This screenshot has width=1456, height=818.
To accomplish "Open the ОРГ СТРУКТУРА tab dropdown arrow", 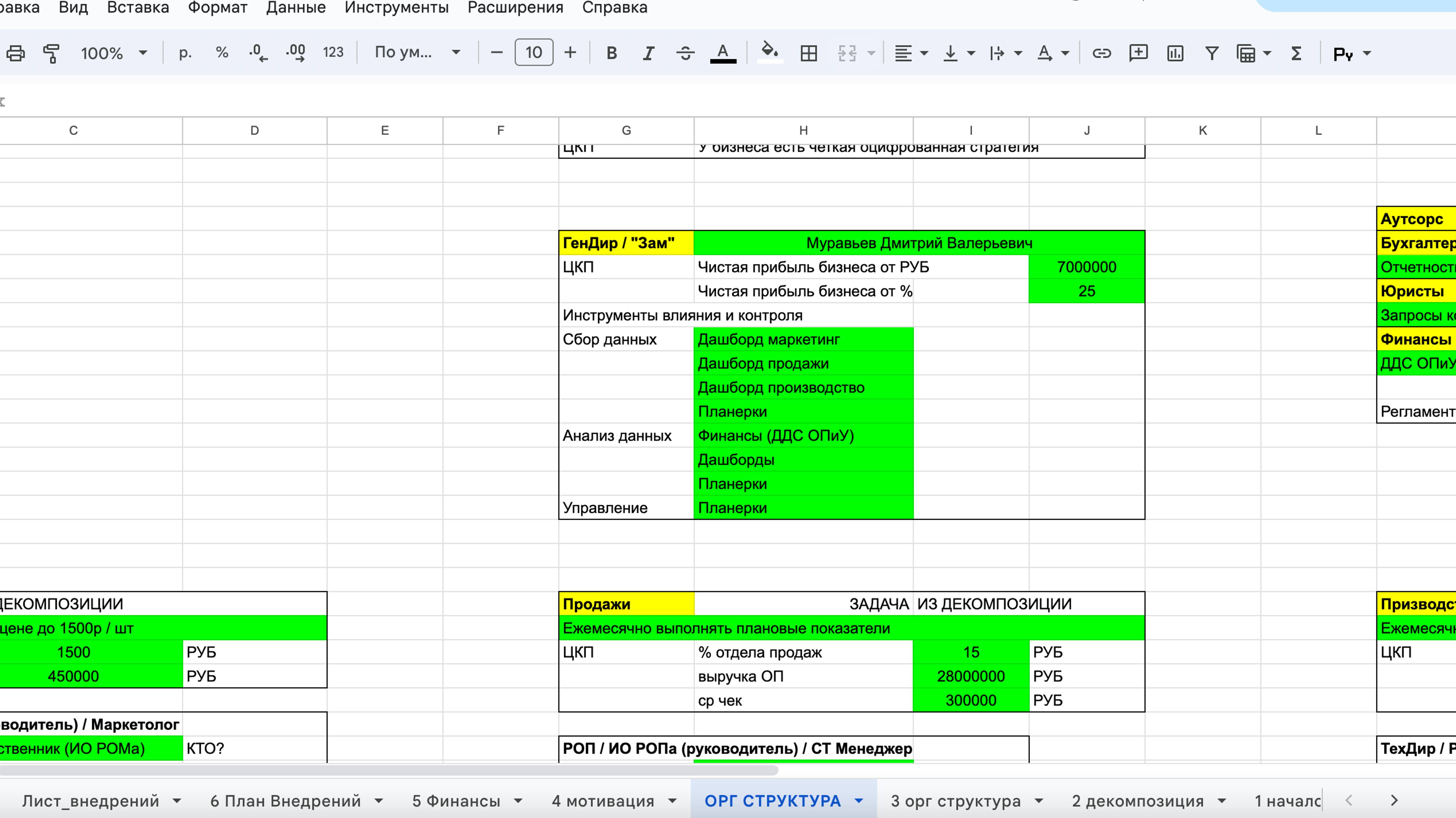I will [x=859, y=801].
